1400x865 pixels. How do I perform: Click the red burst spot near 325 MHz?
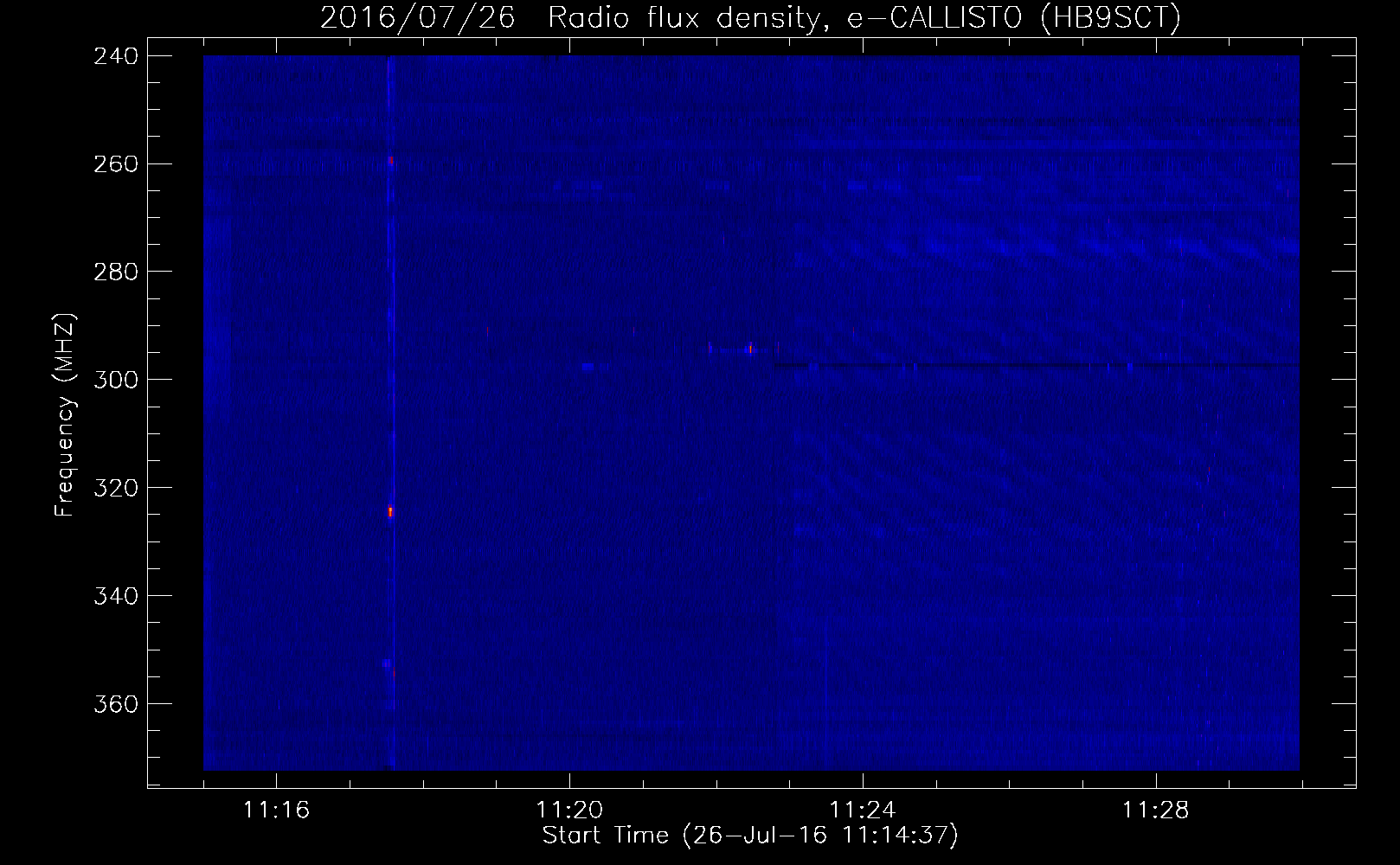point(391,512)
